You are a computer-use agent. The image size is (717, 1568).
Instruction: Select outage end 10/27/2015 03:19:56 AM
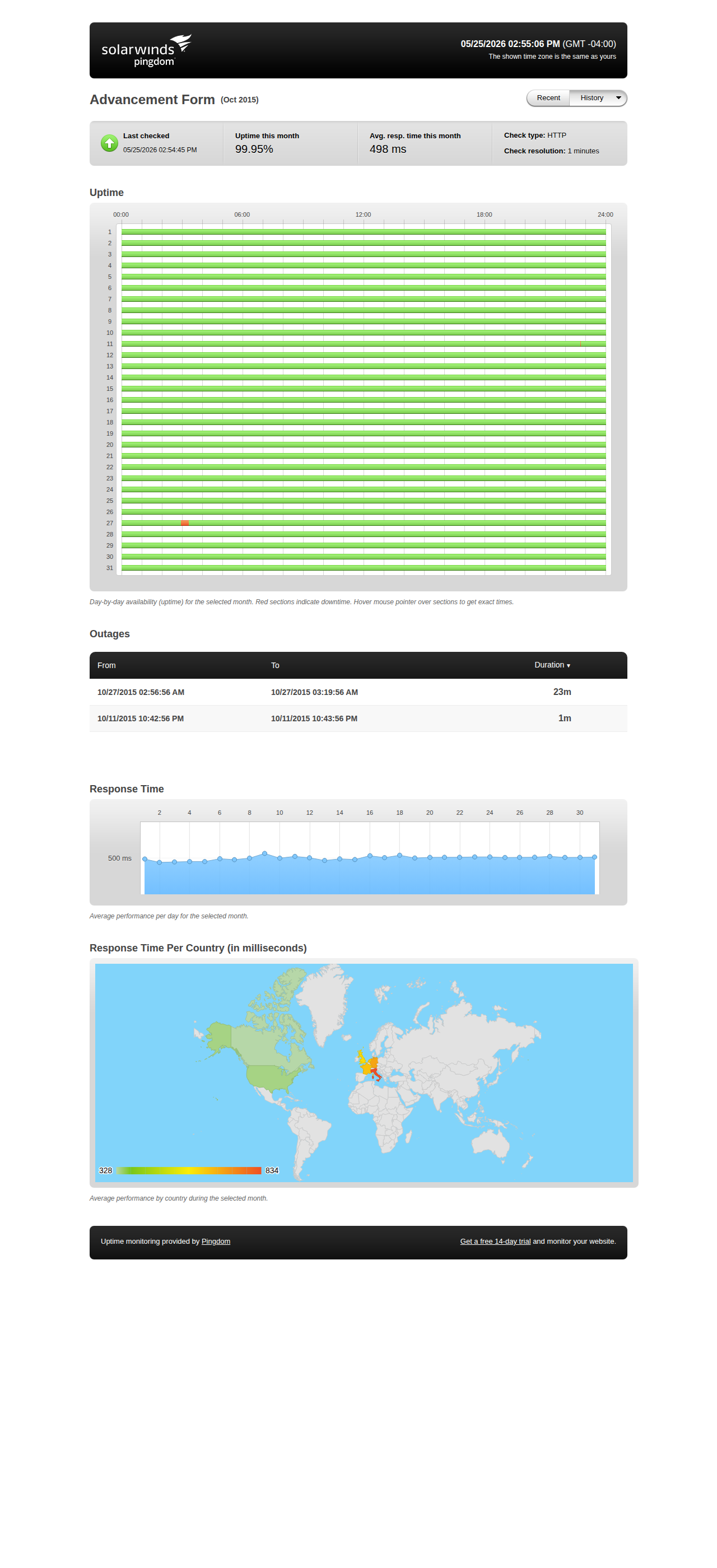coord(314,692)
